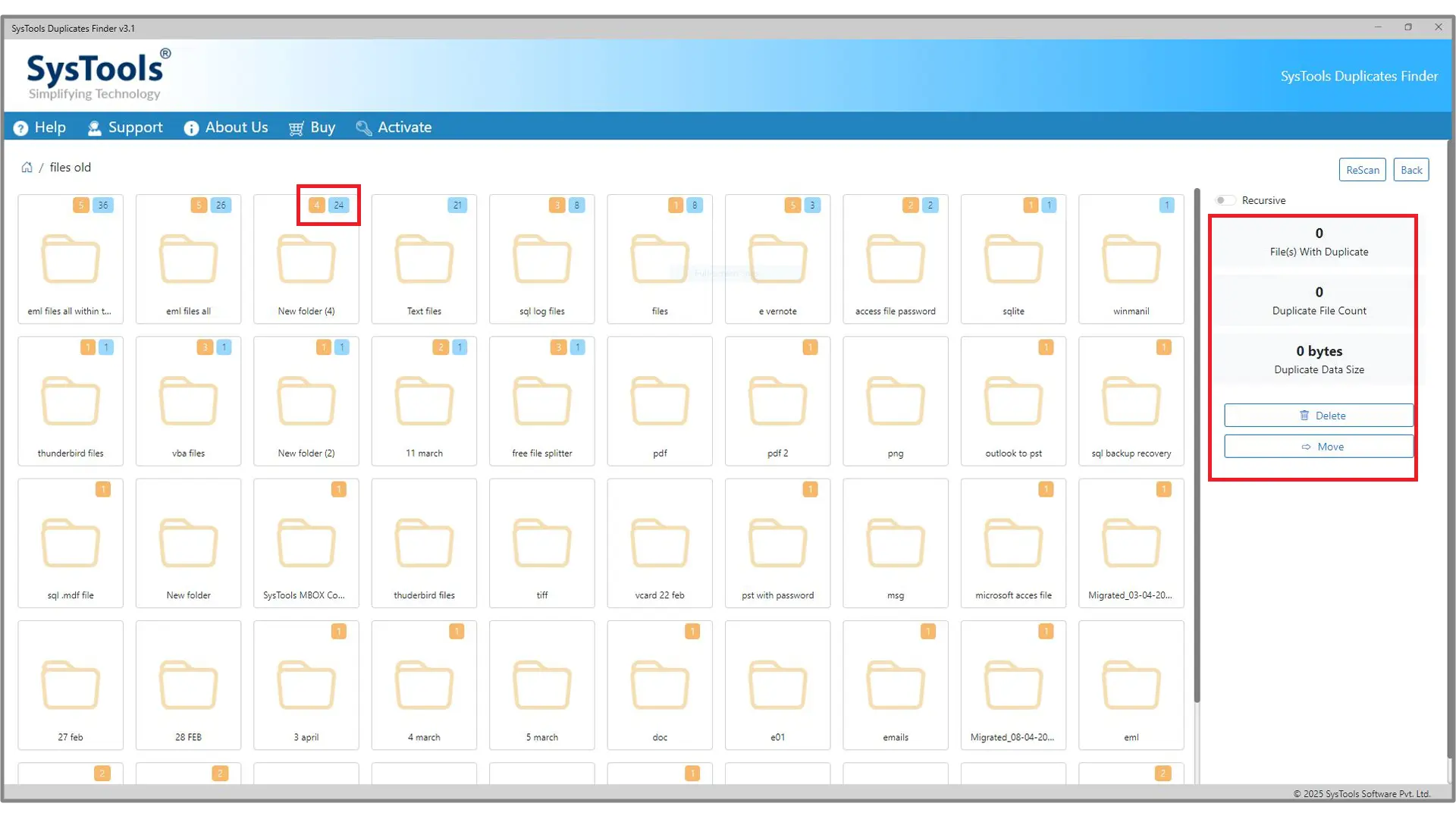The image size is (1456, 819).
Task: Click the 'files old' breadcrumb
Action: [70, 168]
